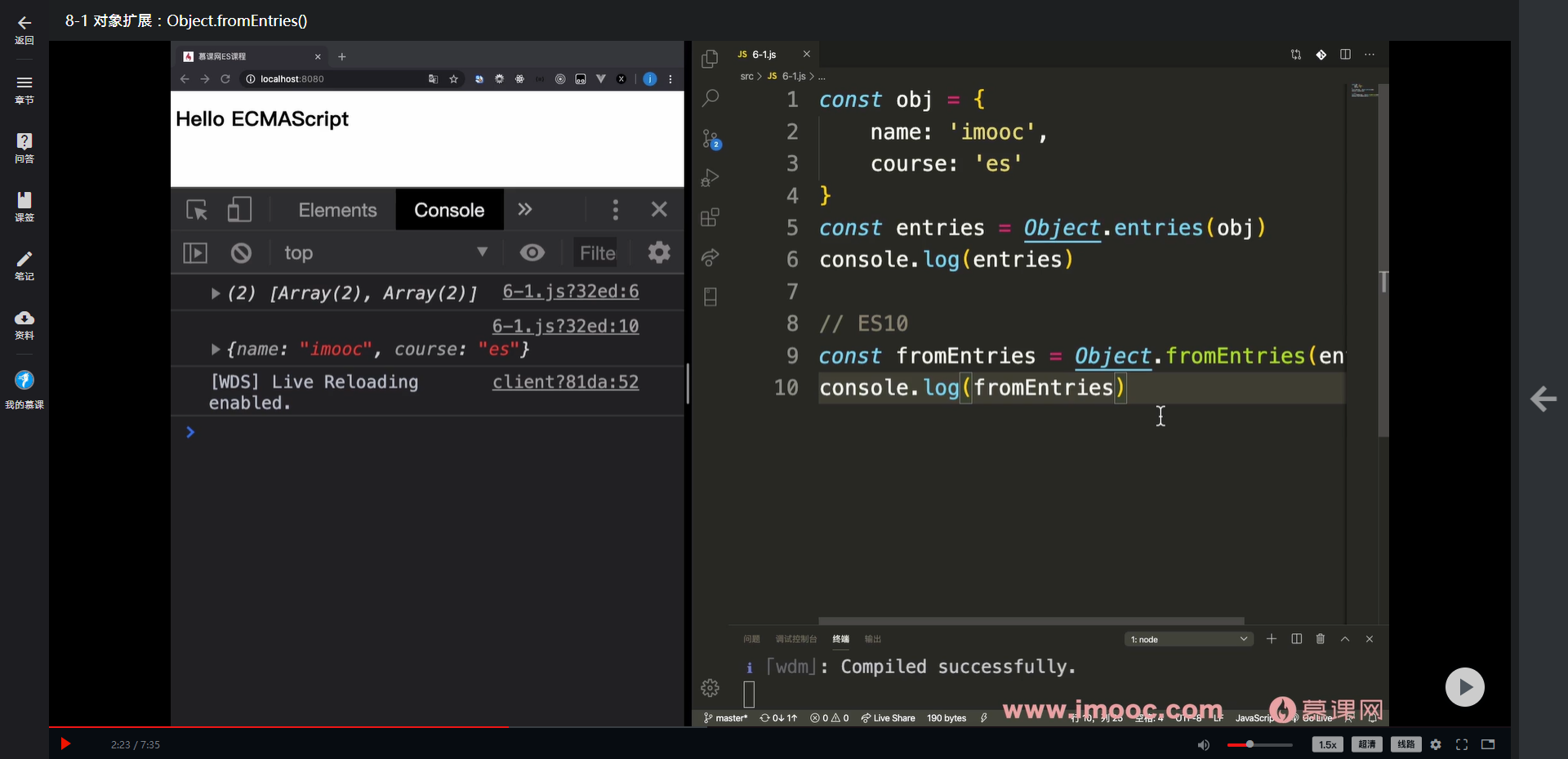The image size is (1568, 759).
Task: Toggle live expression eye icon
Action: (532, 252)
